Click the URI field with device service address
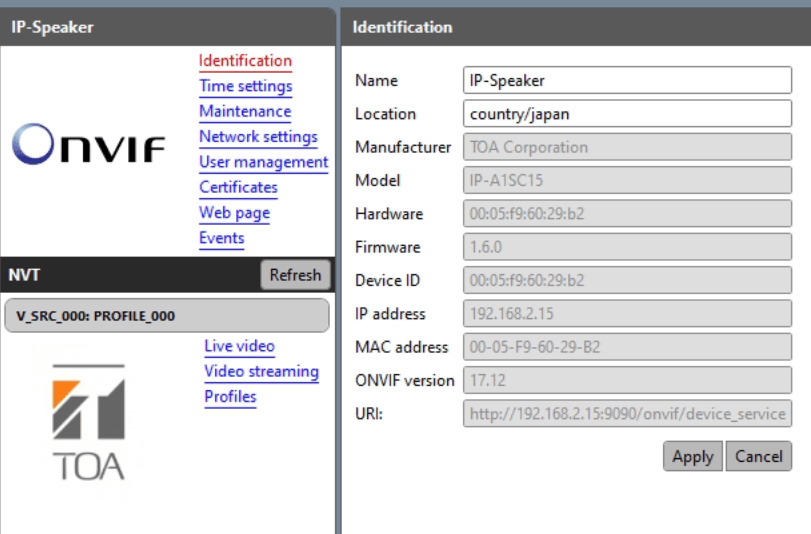 pos(627,413)
